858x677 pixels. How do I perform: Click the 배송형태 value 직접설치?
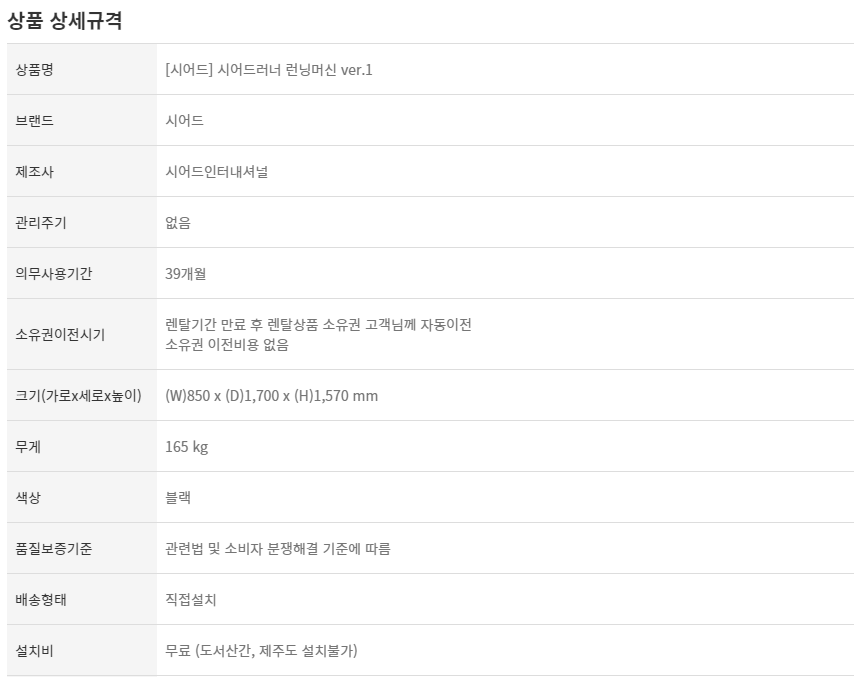(191, 600)
